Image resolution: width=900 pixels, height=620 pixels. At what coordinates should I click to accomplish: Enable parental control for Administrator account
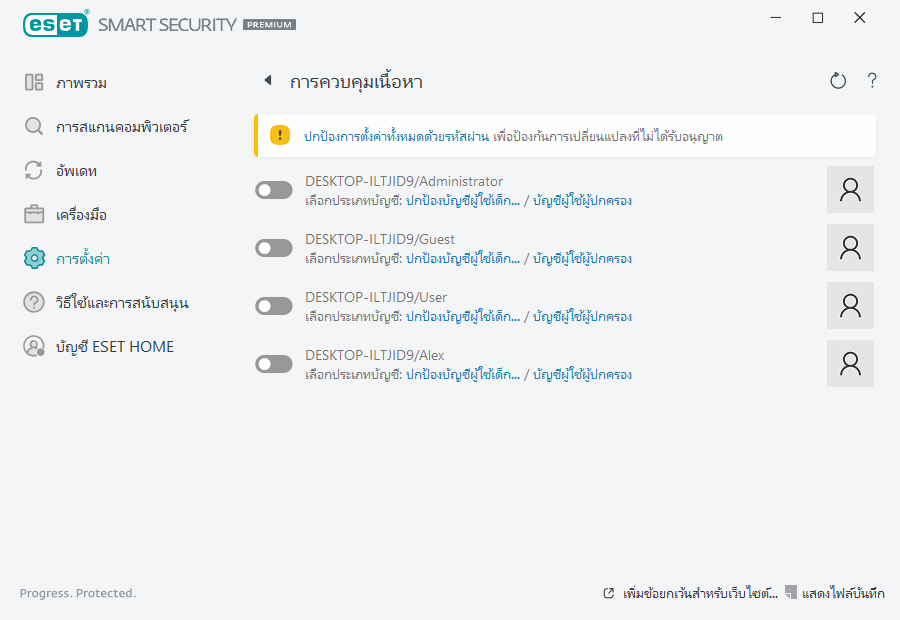(274, 190)
